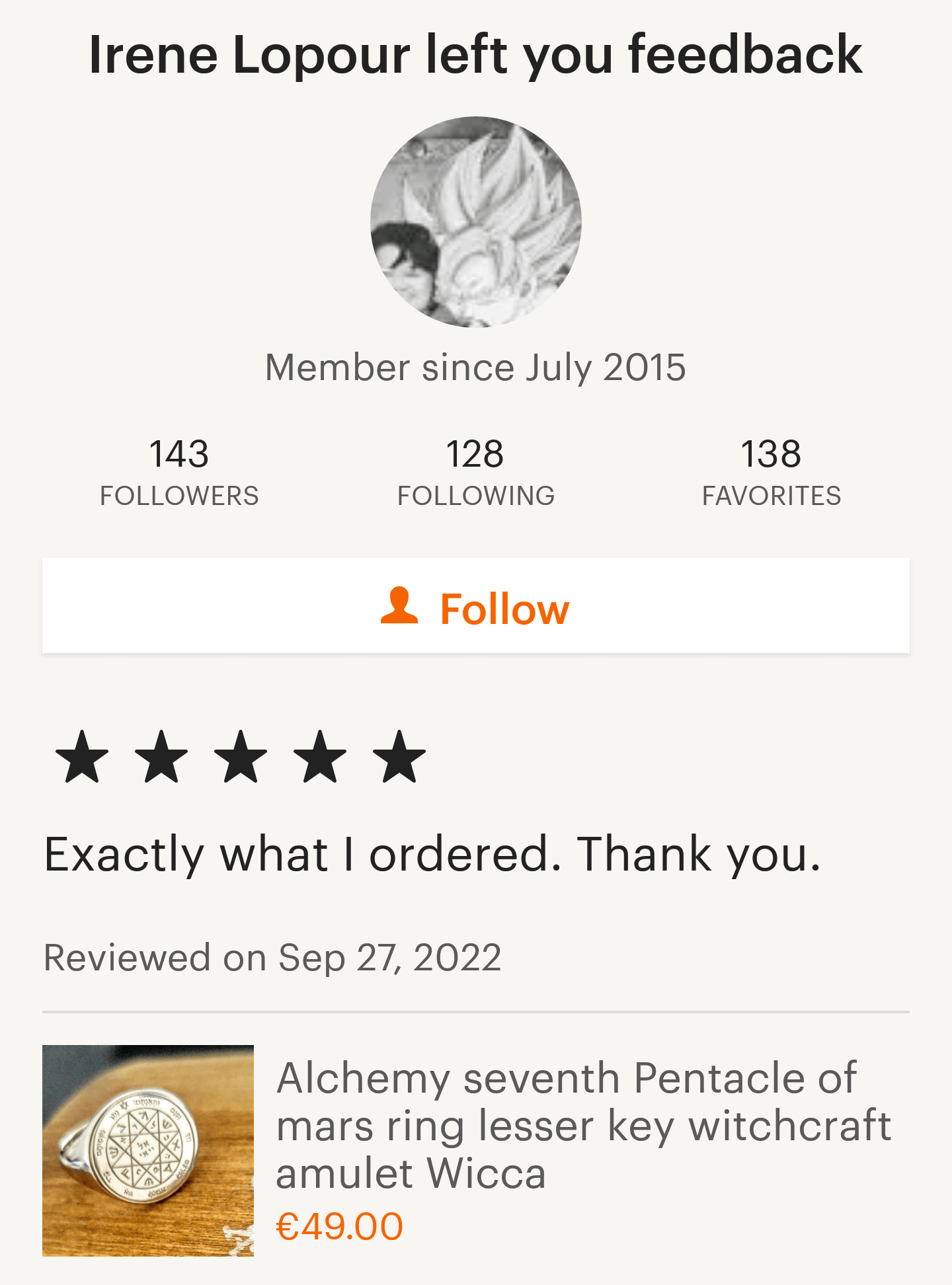
Task: Open Irene Lopour's circular profile avatar
Action: pos(476,222)
